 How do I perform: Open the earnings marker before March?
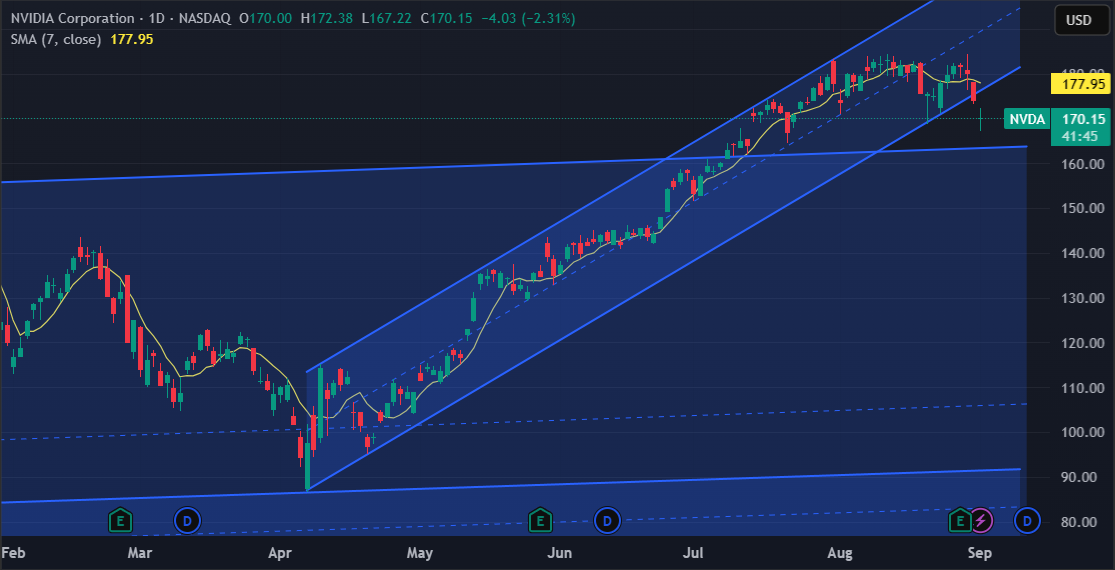[x=120, y=521]
